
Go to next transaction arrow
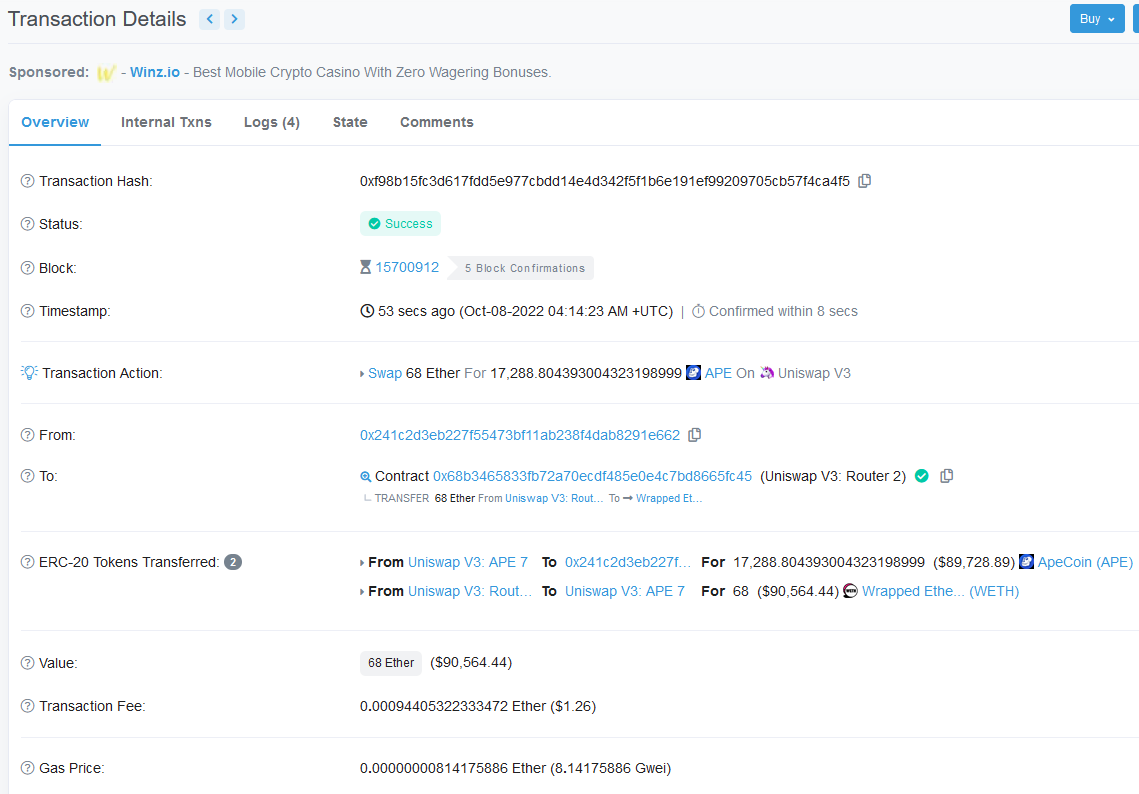pos(234,19)
